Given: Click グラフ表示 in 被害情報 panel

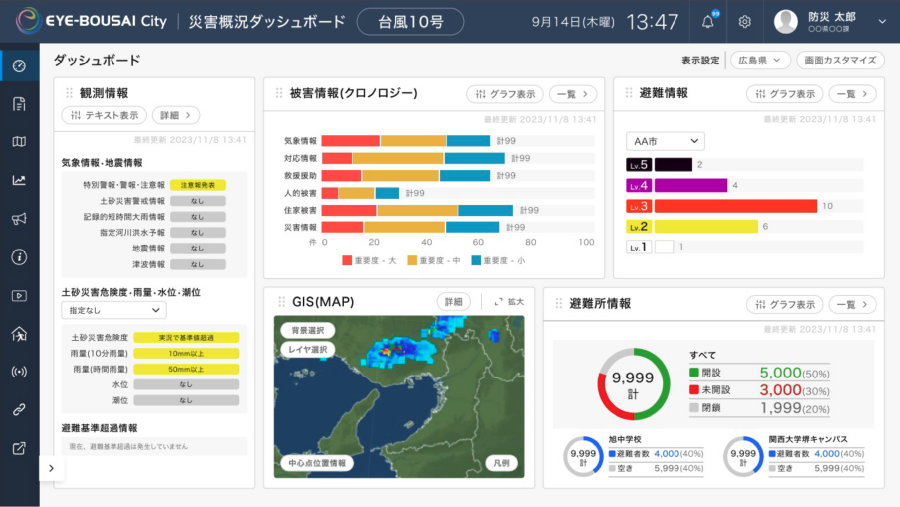Looking at the screenshot, I should point(505,94).
